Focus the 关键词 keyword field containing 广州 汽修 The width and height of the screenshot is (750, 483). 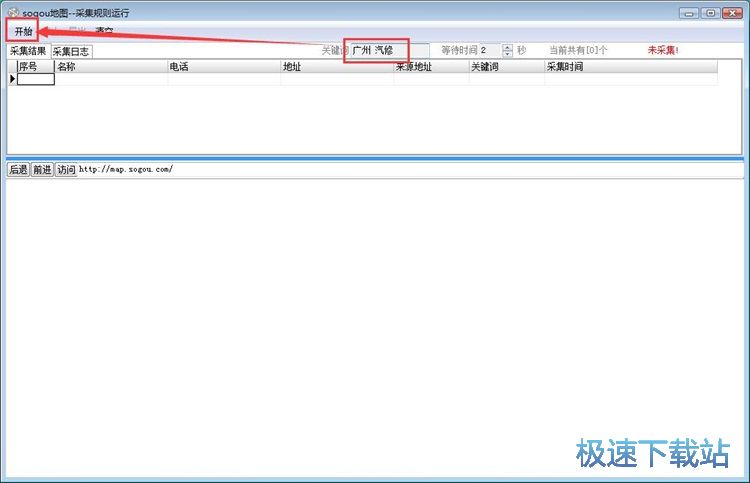coord(390,50)
